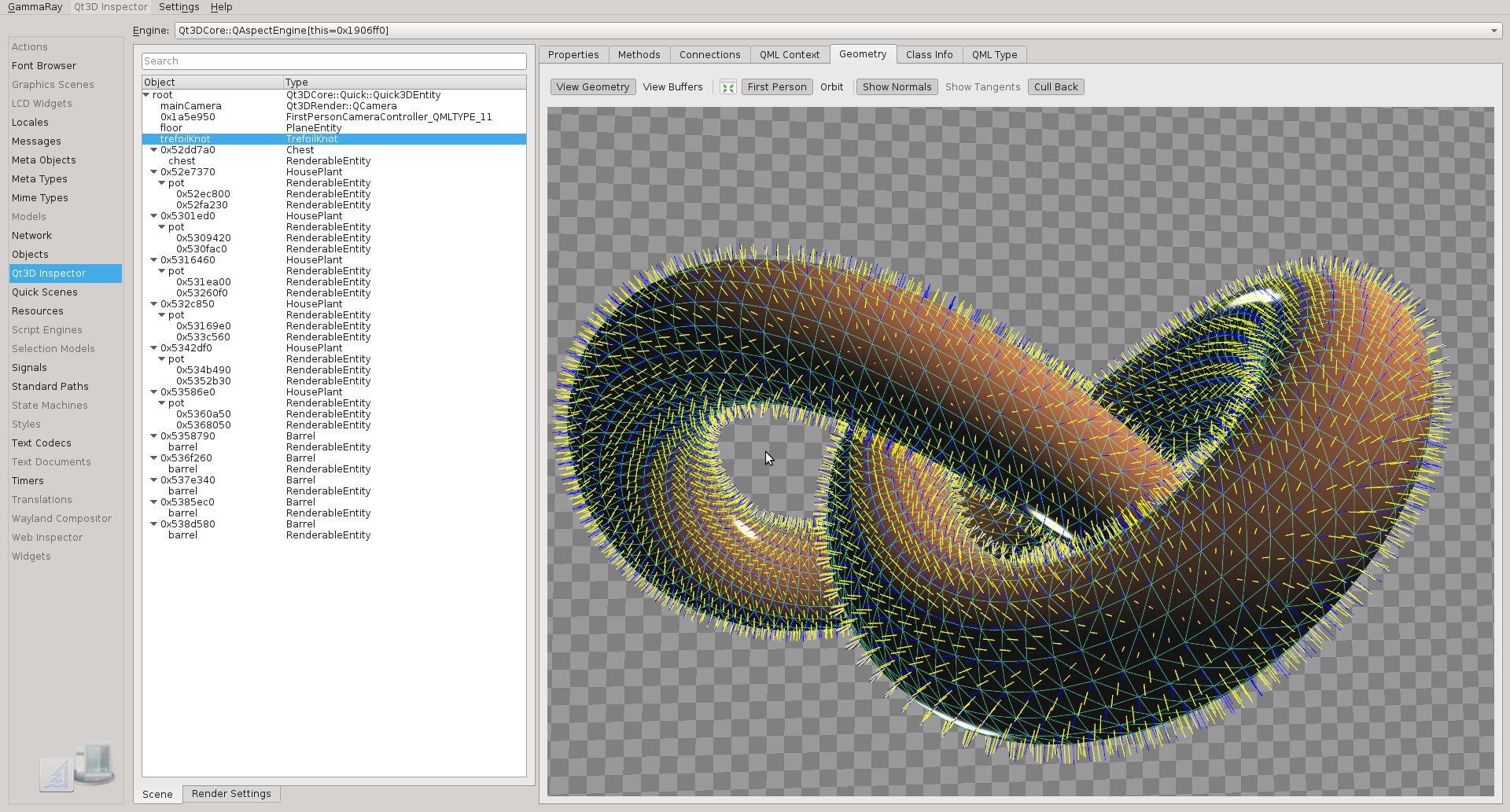Collapse the root tree node

coord(146,95)
